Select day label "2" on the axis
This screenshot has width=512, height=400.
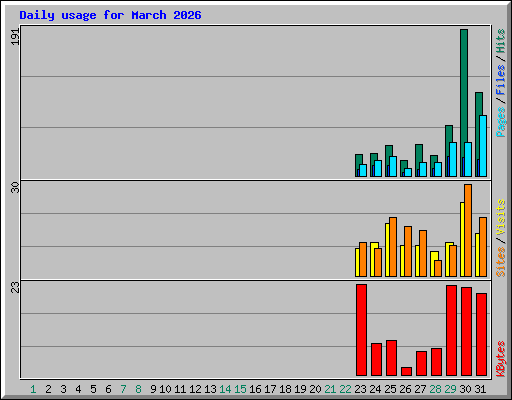click(x=48, y=389)
